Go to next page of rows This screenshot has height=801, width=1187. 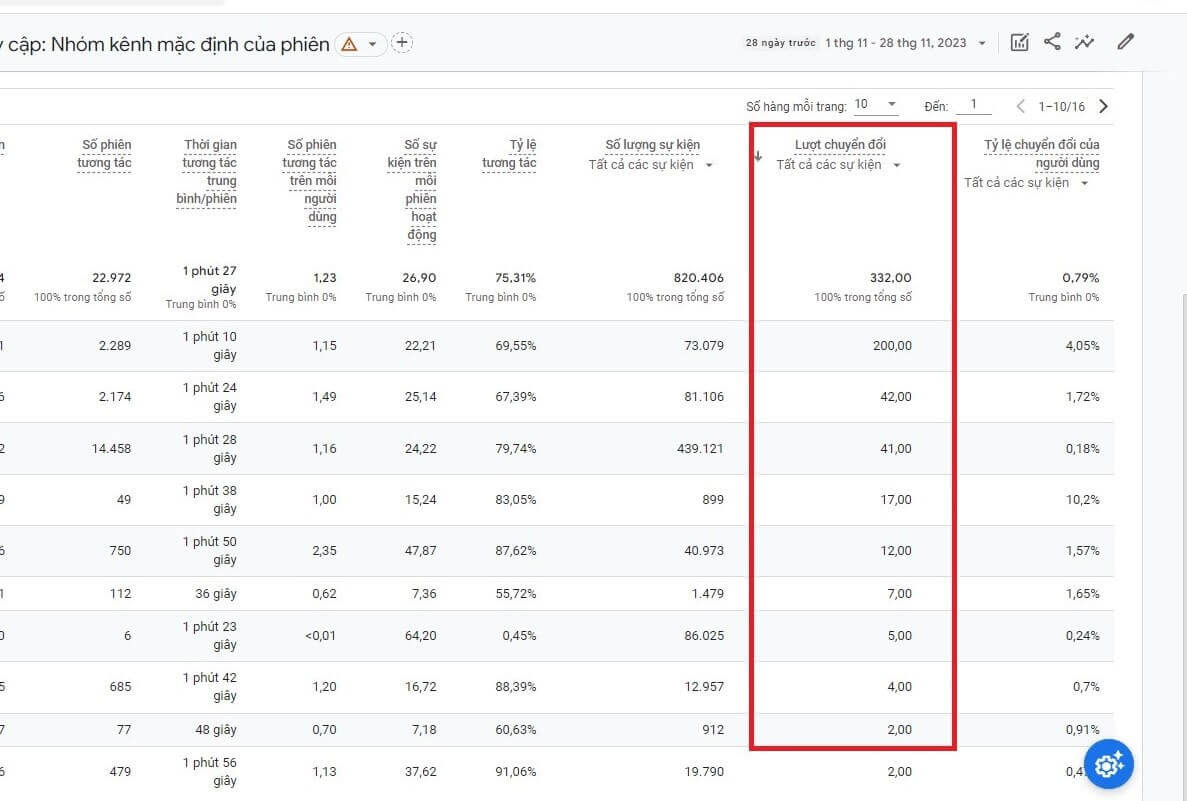[x=1103, y=106]
